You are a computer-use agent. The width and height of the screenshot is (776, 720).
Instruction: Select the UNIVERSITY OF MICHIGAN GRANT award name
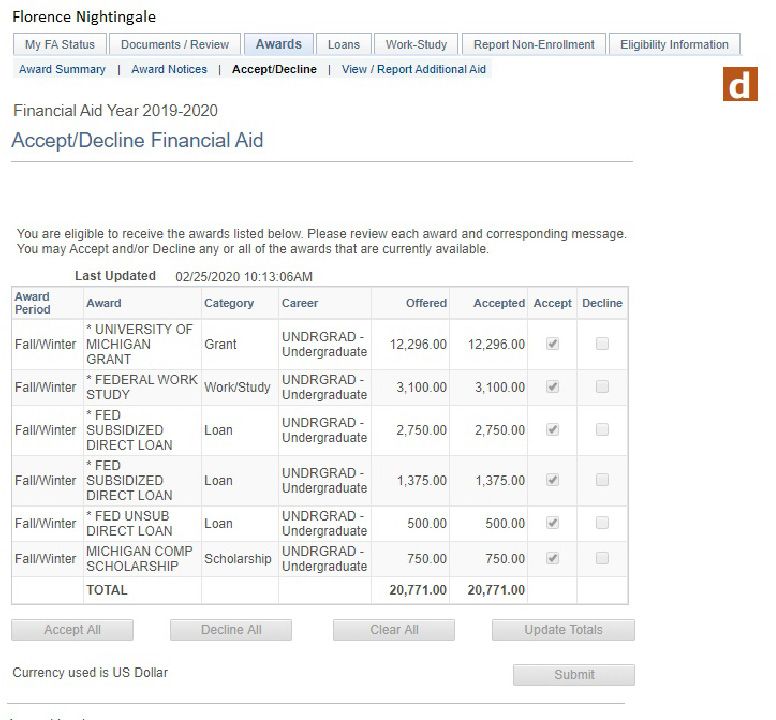(140, 344)
